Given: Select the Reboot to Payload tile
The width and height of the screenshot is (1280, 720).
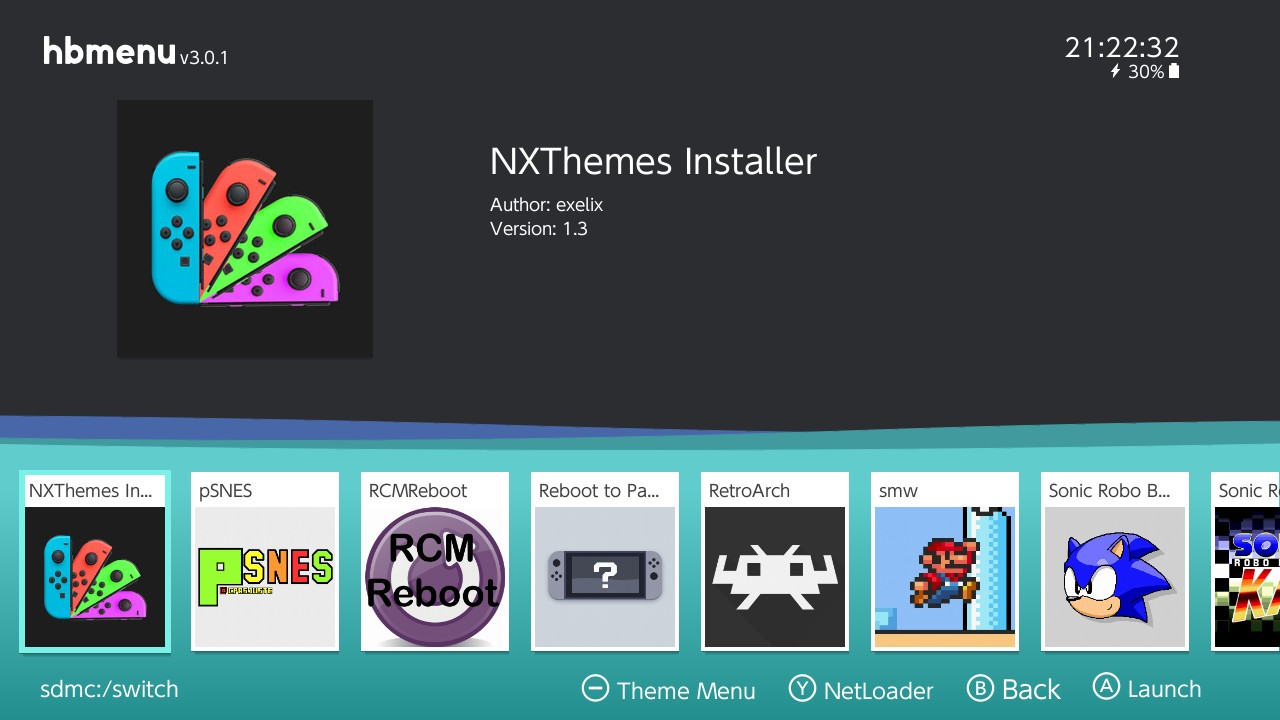Looking at the screenshot, I should point(605,561).
